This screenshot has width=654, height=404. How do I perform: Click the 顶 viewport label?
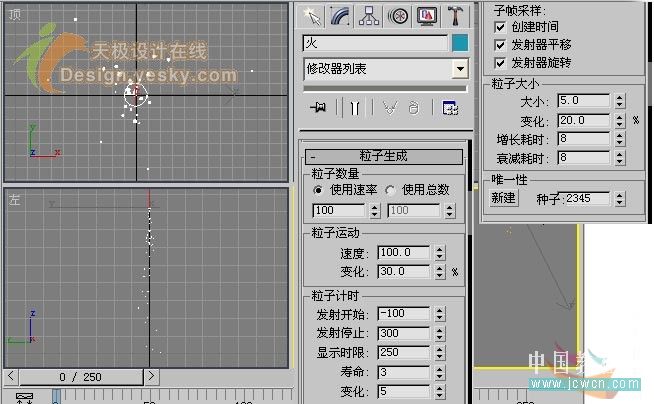pyautogui.click(x=15, y=15)
